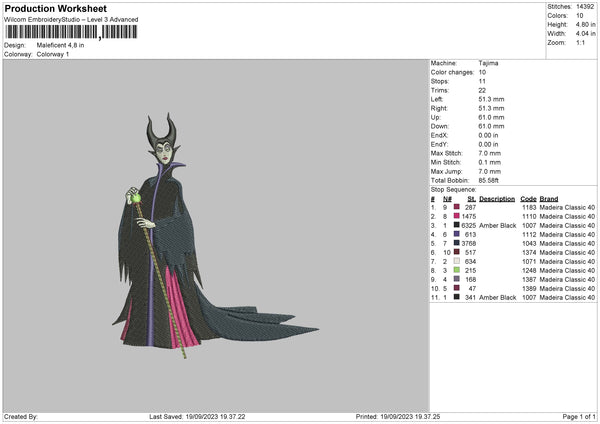Click the Code column header
The width and height of the screenshot is (600, 424).
(x=528, y=199)
